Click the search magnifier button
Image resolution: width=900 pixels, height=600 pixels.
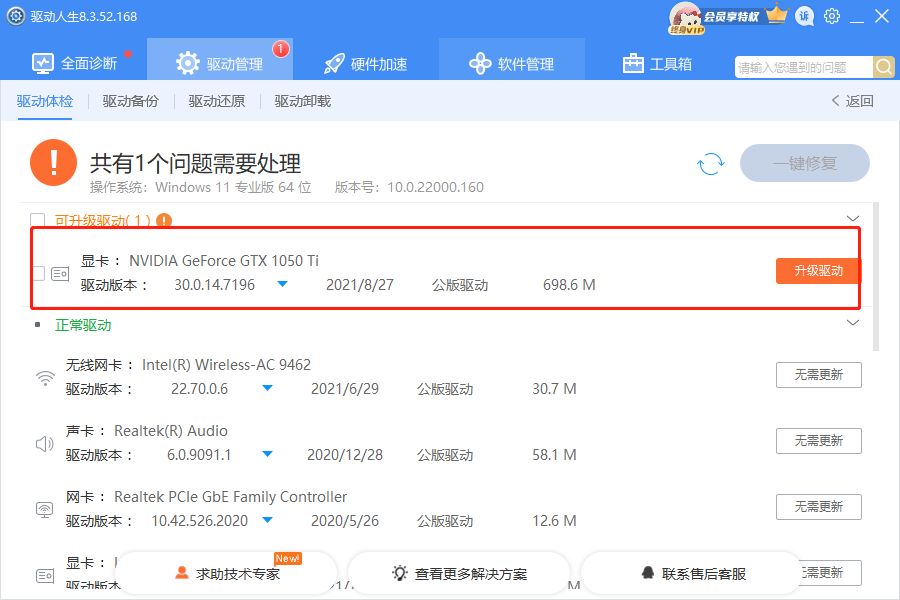[x=884, y=67]
